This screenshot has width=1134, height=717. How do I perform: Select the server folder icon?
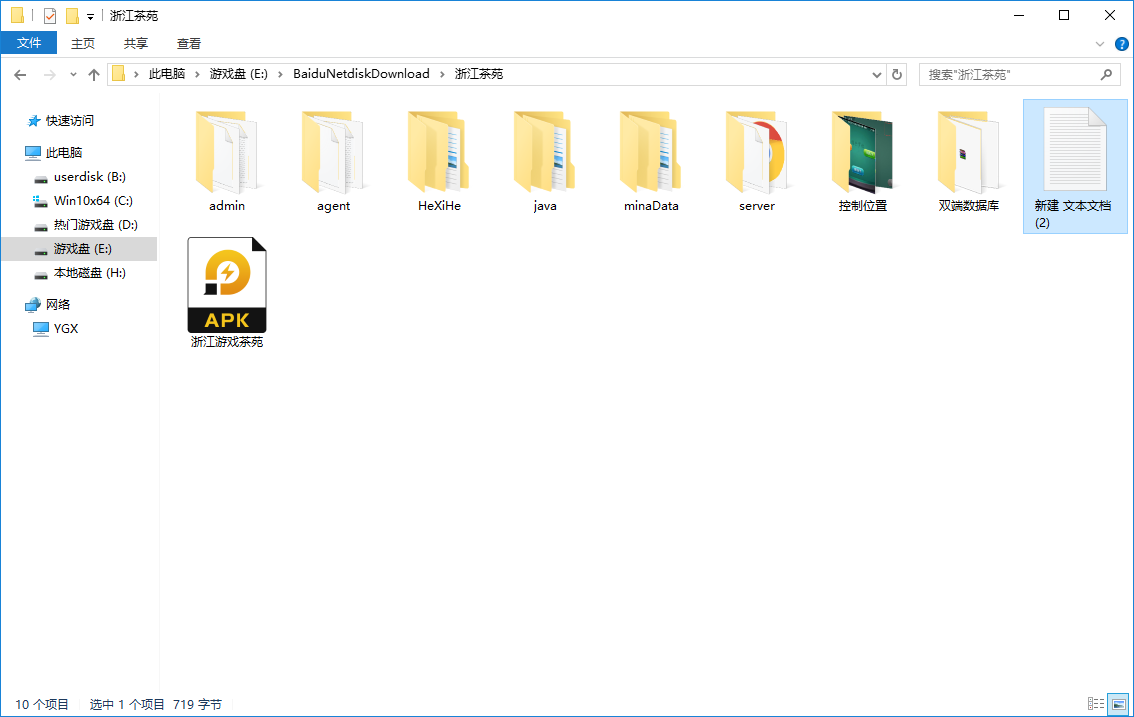pos(756,151)
